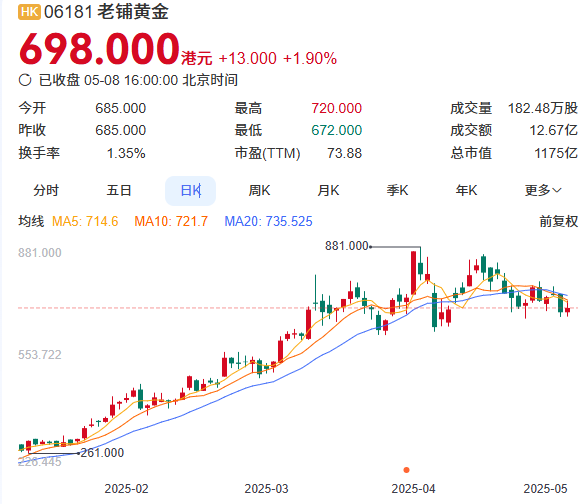The width and height of the screenshot is (581, 504).
Task: Click the current price 698.000
Action: [x=99, y=49]
